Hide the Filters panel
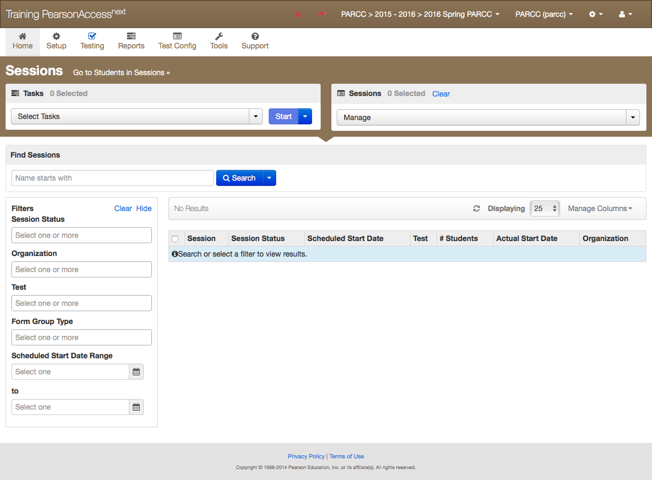652x480 pixels. pyautogui.click(x=144, y=209)
